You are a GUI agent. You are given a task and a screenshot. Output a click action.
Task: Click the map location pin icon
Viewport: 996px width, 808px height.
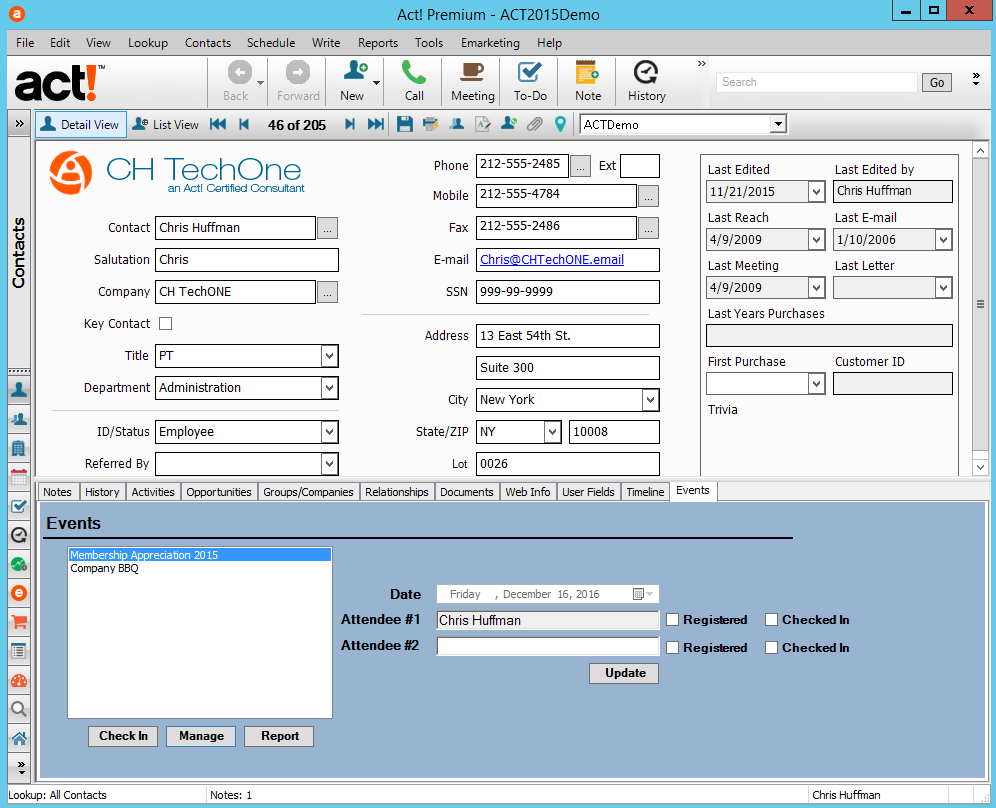point(560,125)
